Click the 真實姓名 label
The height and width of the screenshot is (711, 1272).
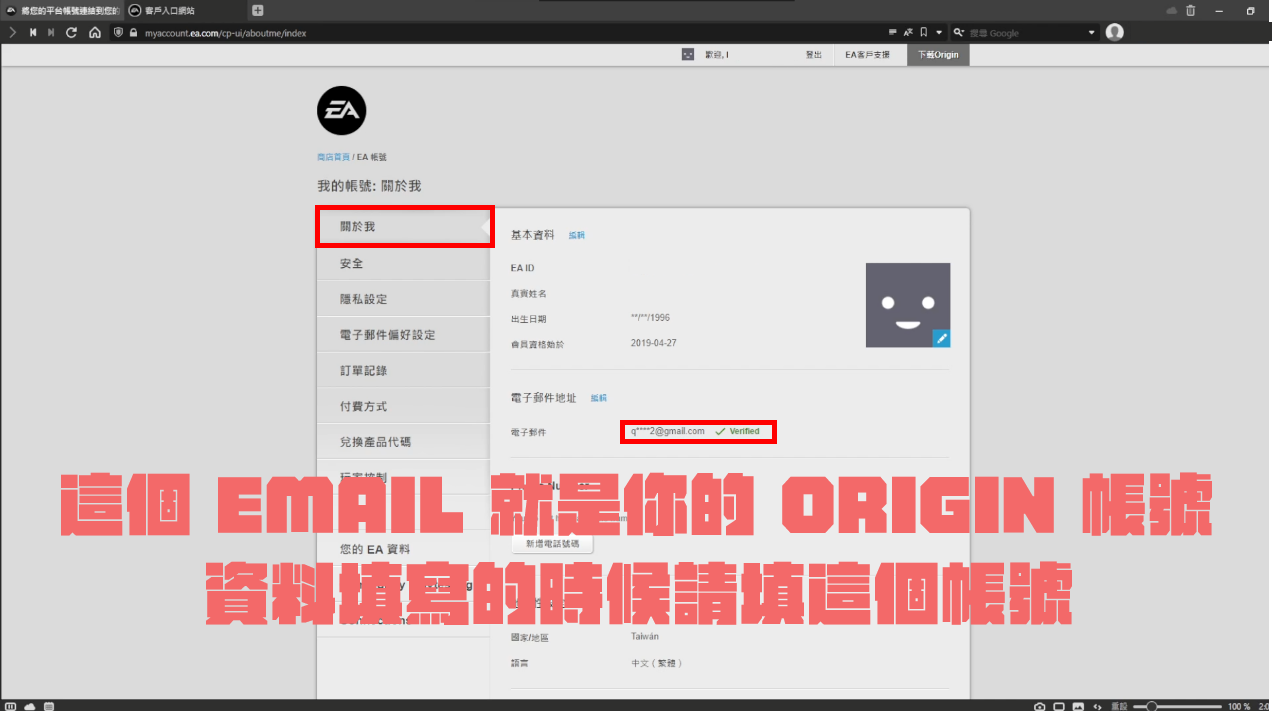529,294
